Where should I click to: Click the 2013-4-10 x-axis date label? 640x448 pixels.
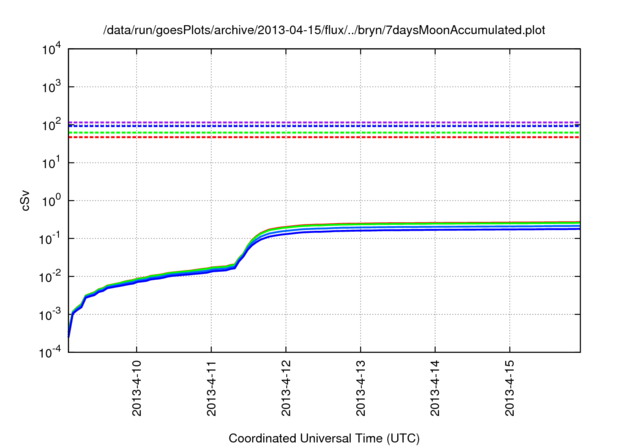coord(136,388)
